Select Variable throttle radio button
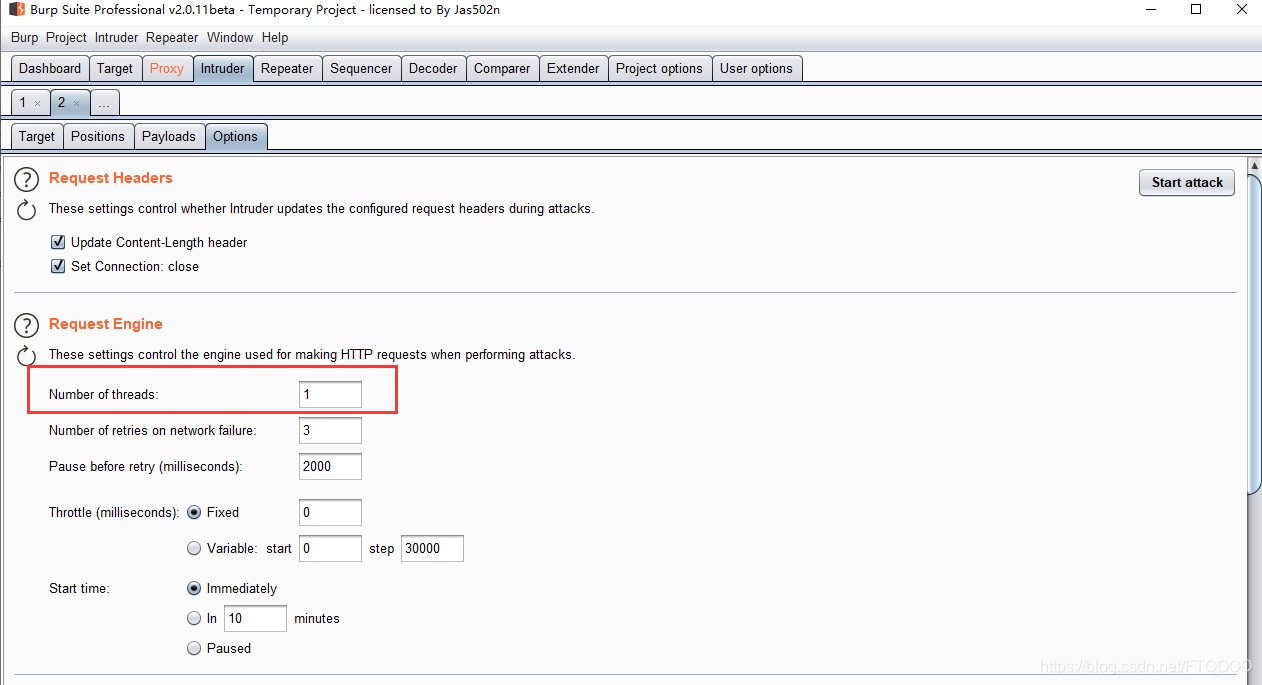 (x=194, y=548)
